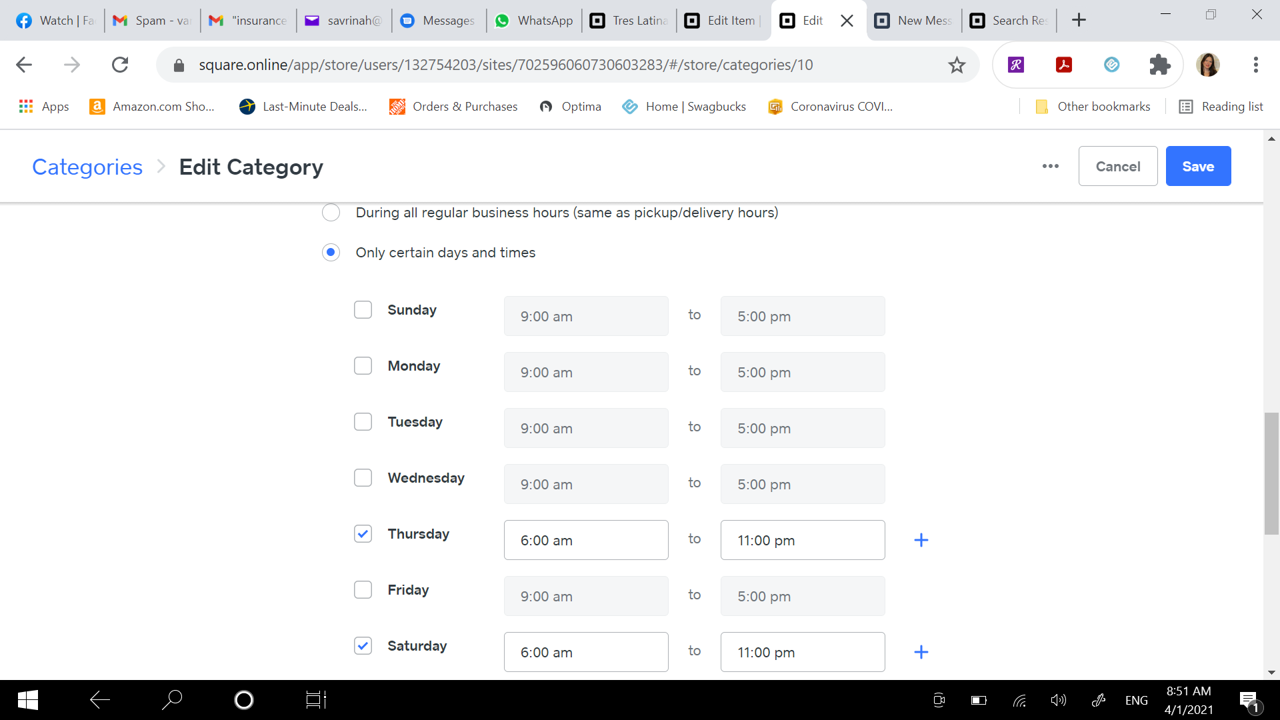Image resolution: width=1280 pixels, height=720 pixels.
Task: Go back to Categories breadcrumb link
Action: (x=87, y=167)
